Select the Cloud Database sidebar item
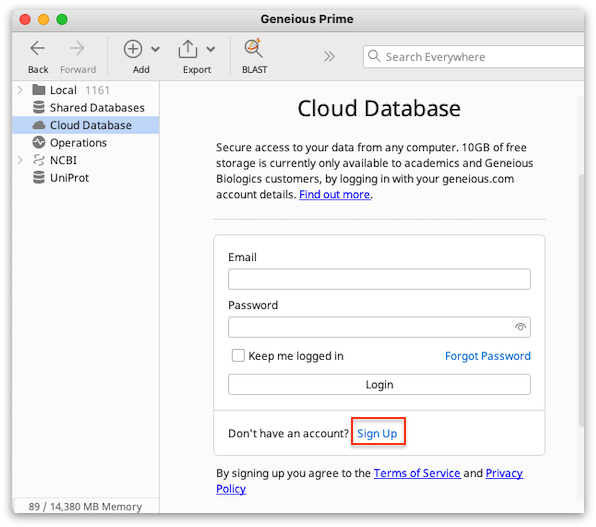 point(86,125)
